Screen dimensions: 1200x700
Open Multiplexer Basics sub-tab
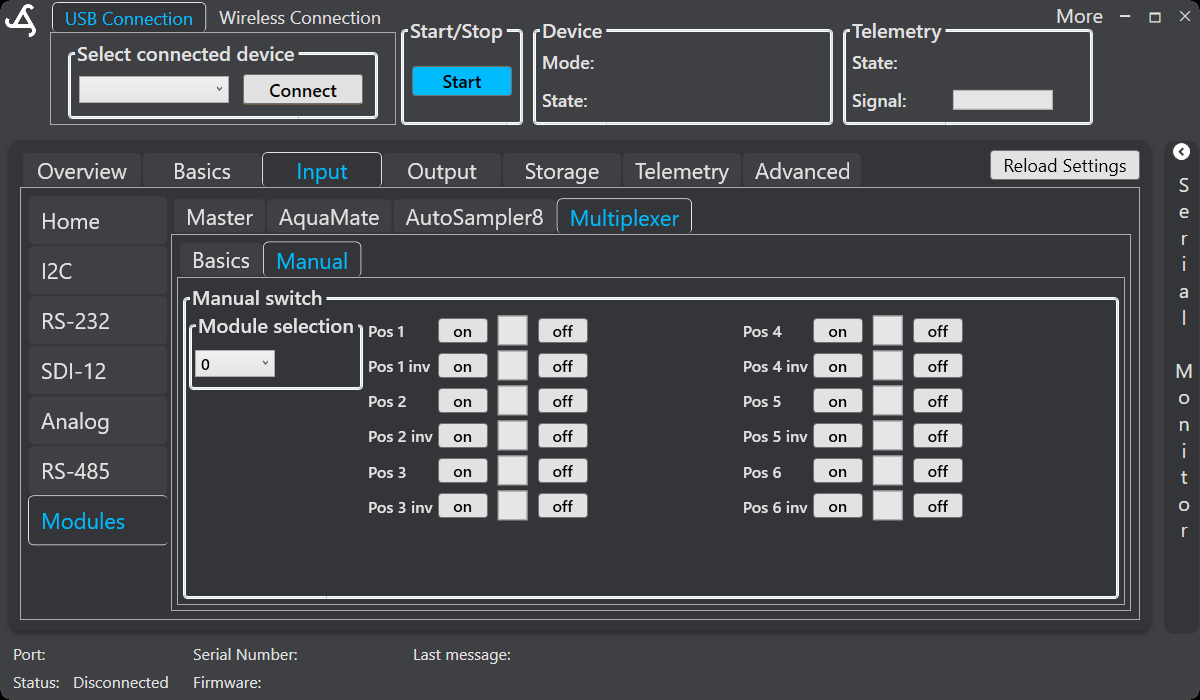tap(221, 260)
